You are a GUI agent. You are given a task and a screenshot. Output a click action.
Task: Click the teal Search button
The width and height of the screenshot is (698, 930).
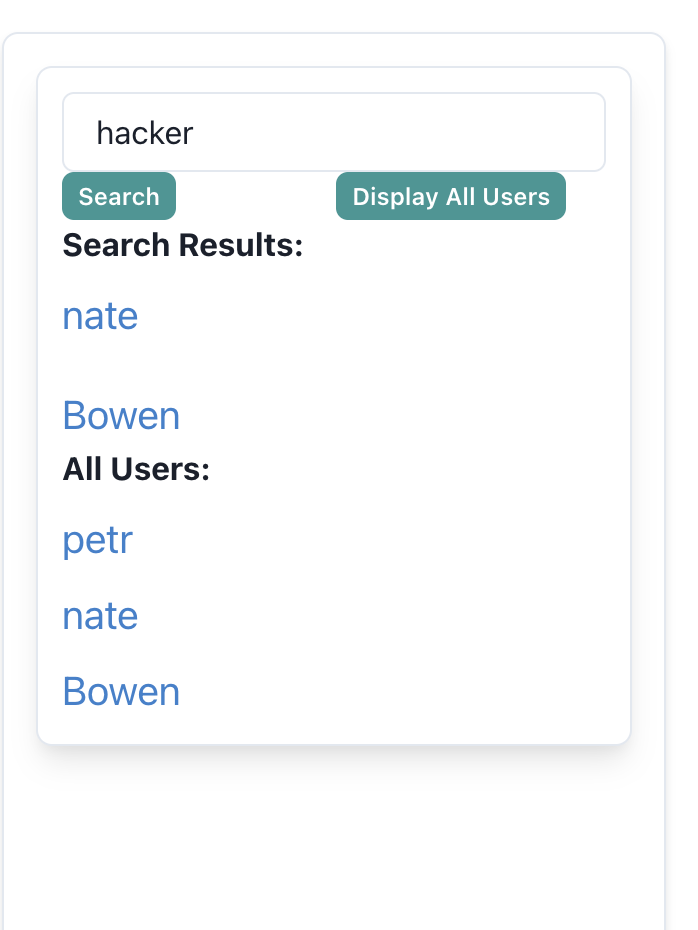click(119, 196)
